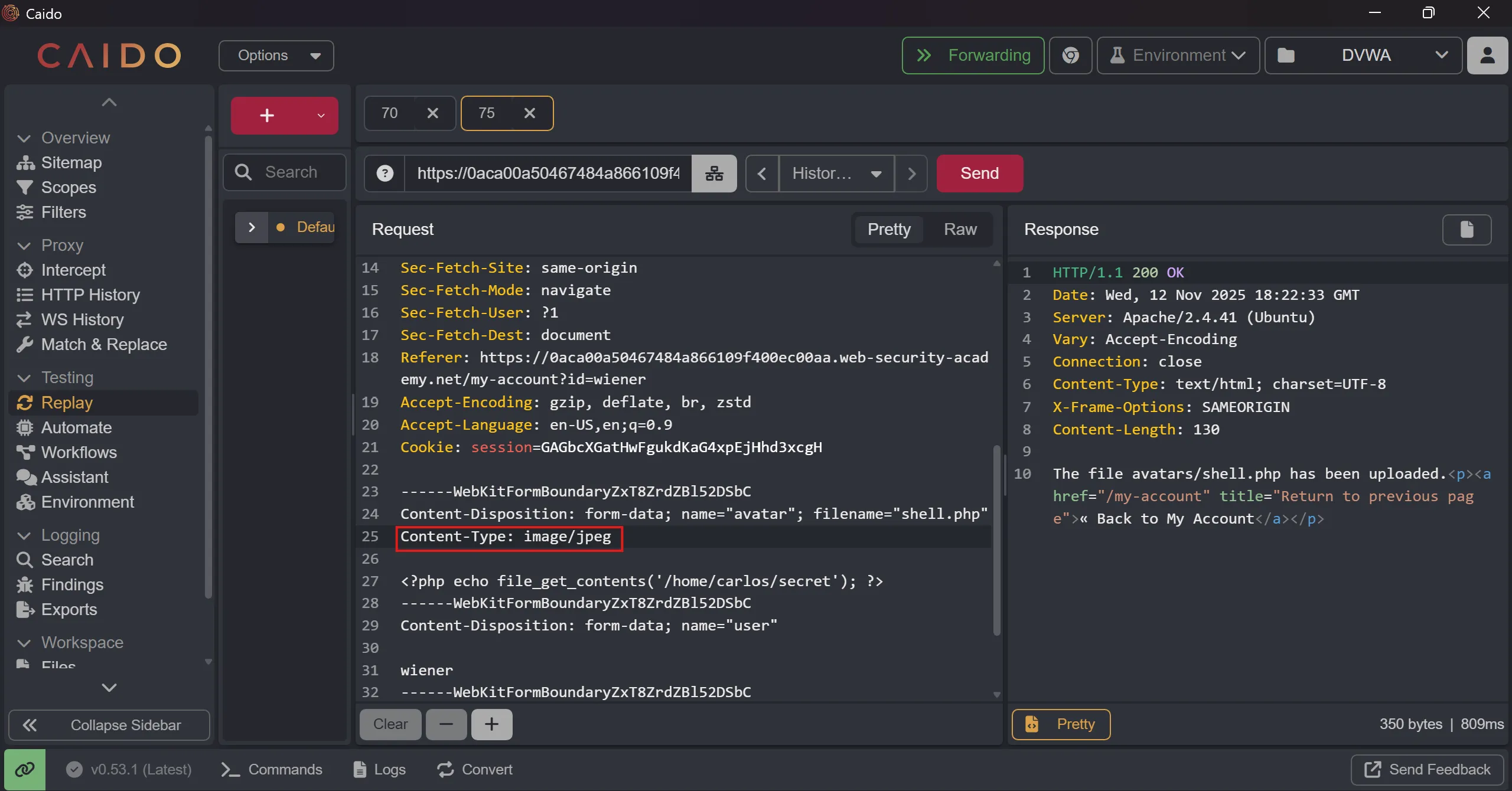1512x791 pixels.
Task: Open the DVWA project dropdown
Action: point(1363,55)
